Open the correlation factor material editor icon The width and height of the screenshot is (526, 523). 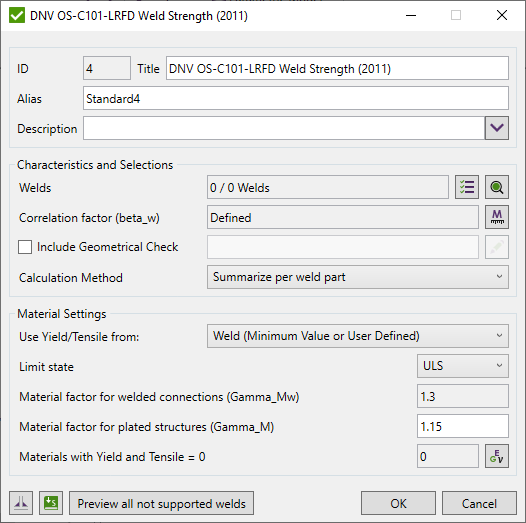tap(496, 217)
